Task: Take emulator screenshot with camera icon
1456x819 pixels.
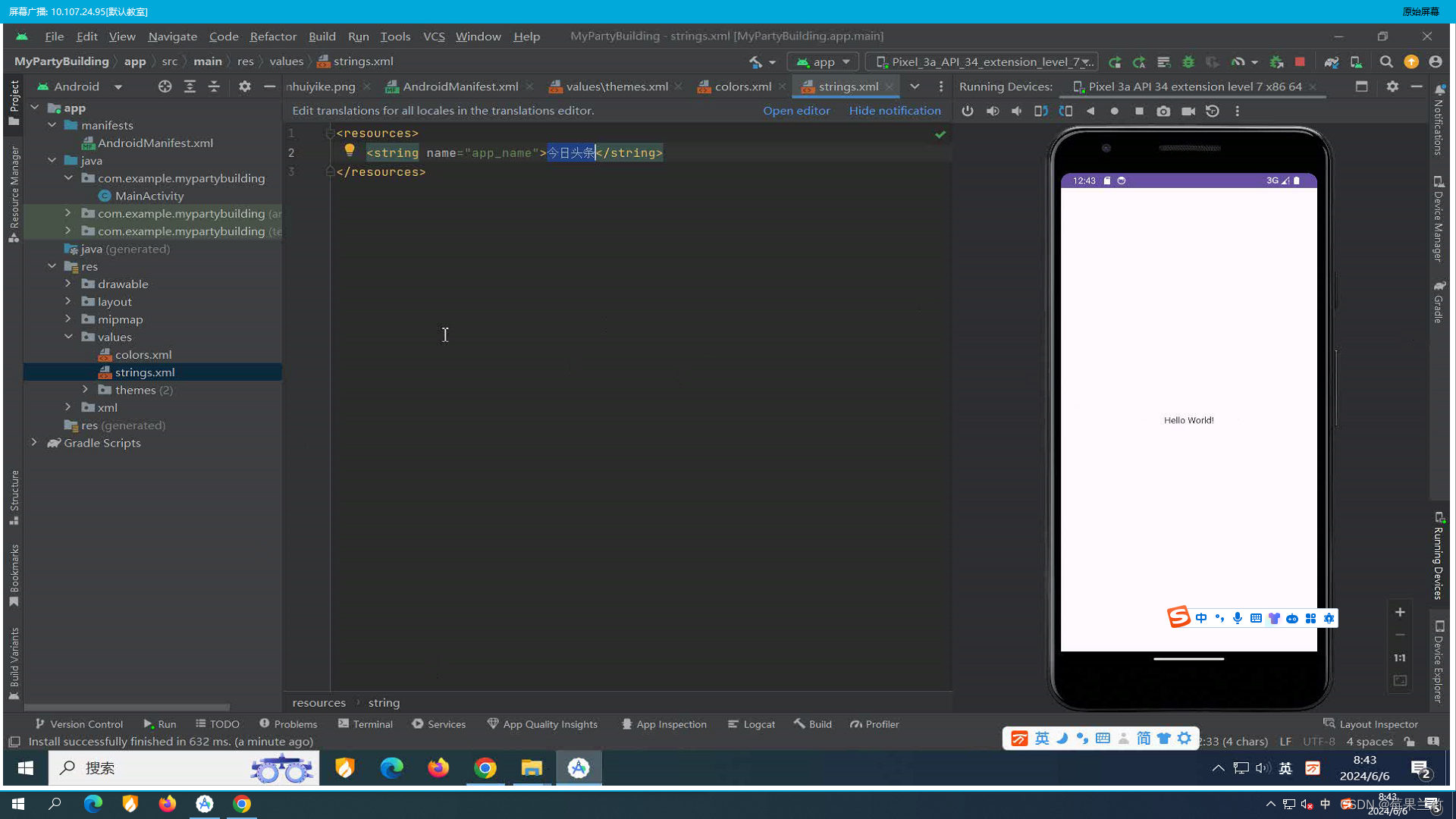Action: point(1163,111)
